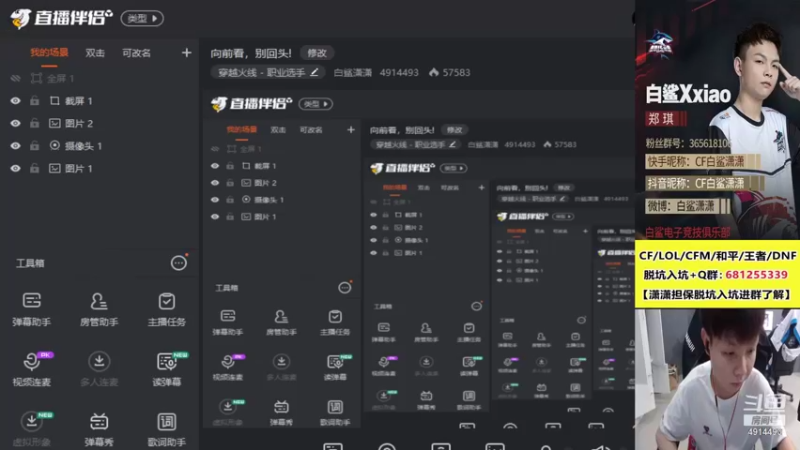
Task: Lock the 图片 1 layer
Action: coord(34,168)
